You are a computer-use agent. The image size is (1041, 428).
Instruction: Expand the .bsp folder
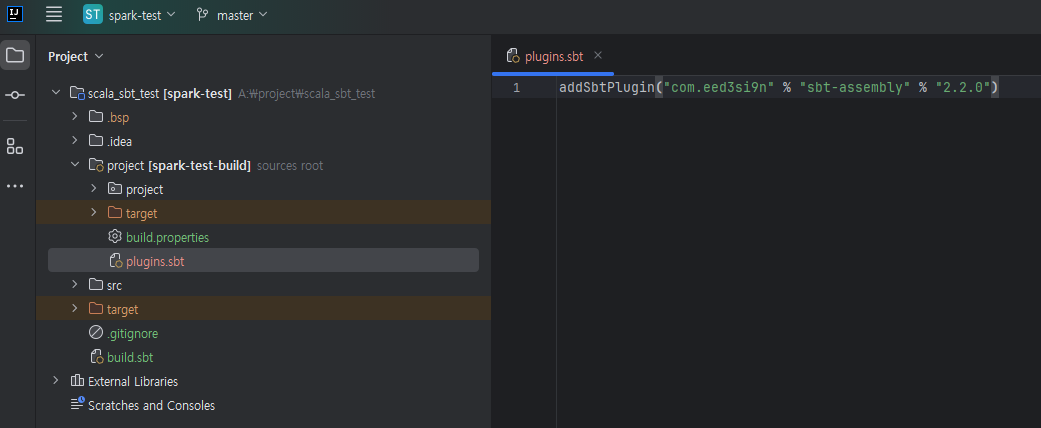point(75,117)
